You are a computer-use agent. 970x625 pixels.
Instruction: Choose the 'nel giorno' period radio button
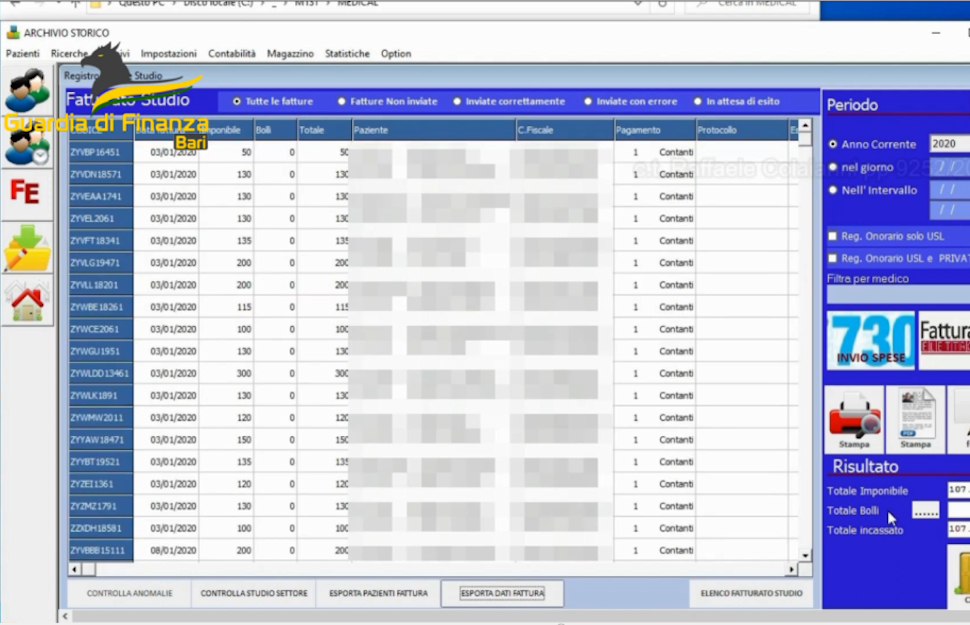coord(833,167)
